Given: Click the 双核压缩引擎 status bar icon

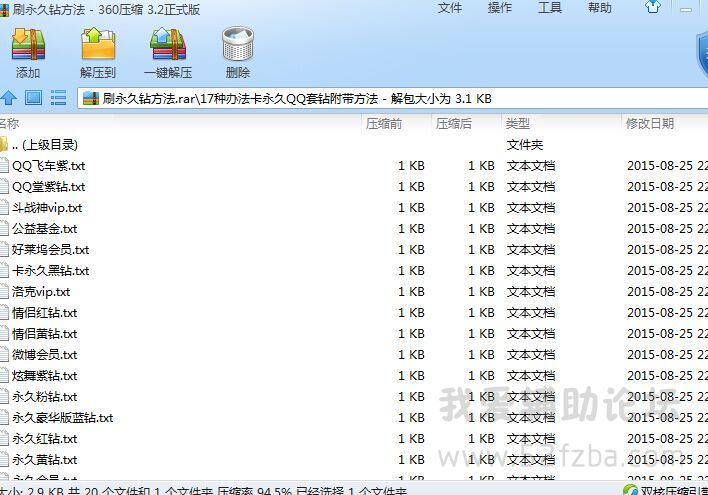Looking at the screenshot, I should coord(630,490).
